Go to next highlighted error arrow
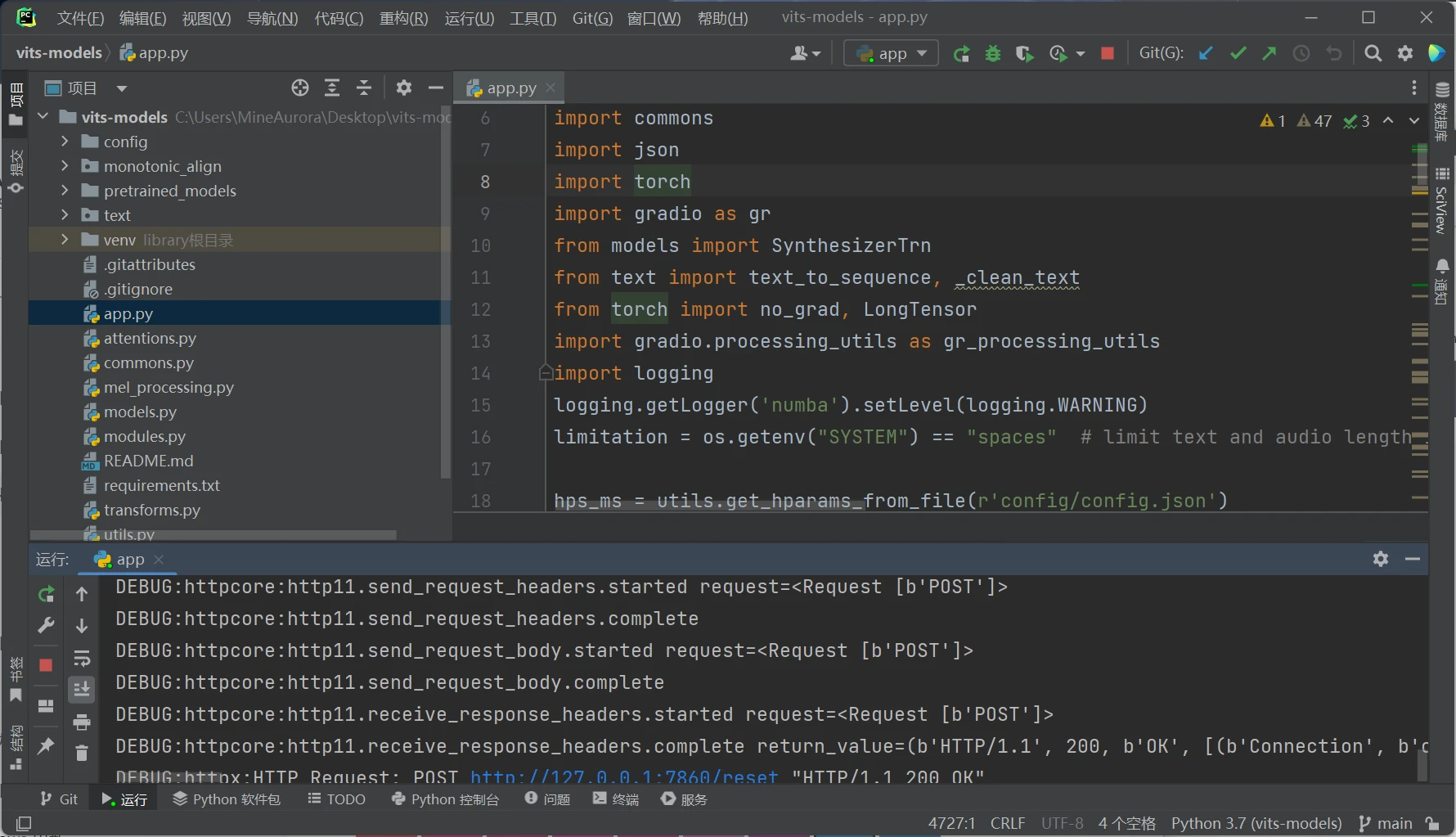 coord(1414,120)
